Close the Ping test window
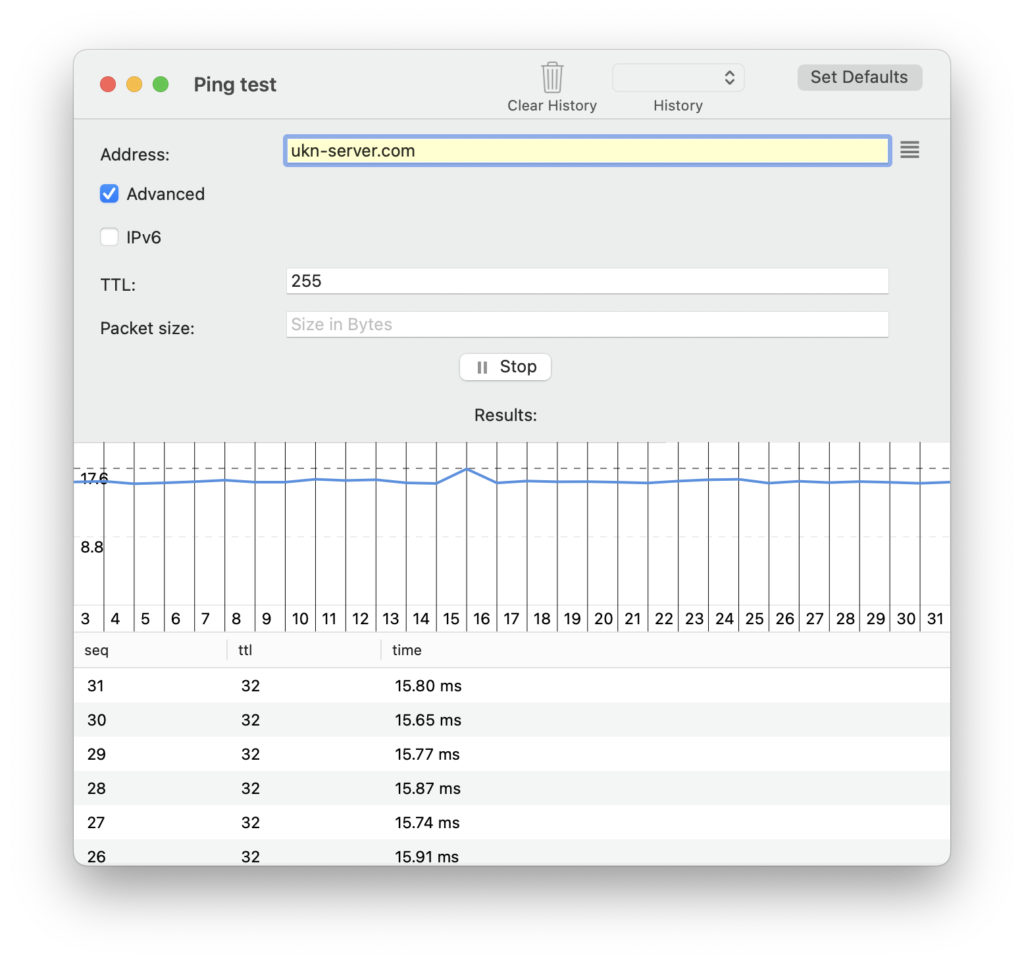1024x963 pixels. (108, 84)
